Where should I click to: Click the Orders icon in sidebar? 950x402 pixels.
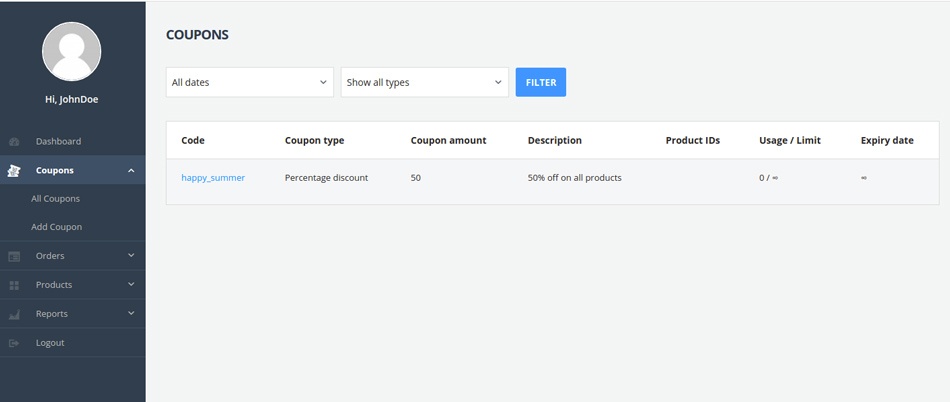[14, 257]
